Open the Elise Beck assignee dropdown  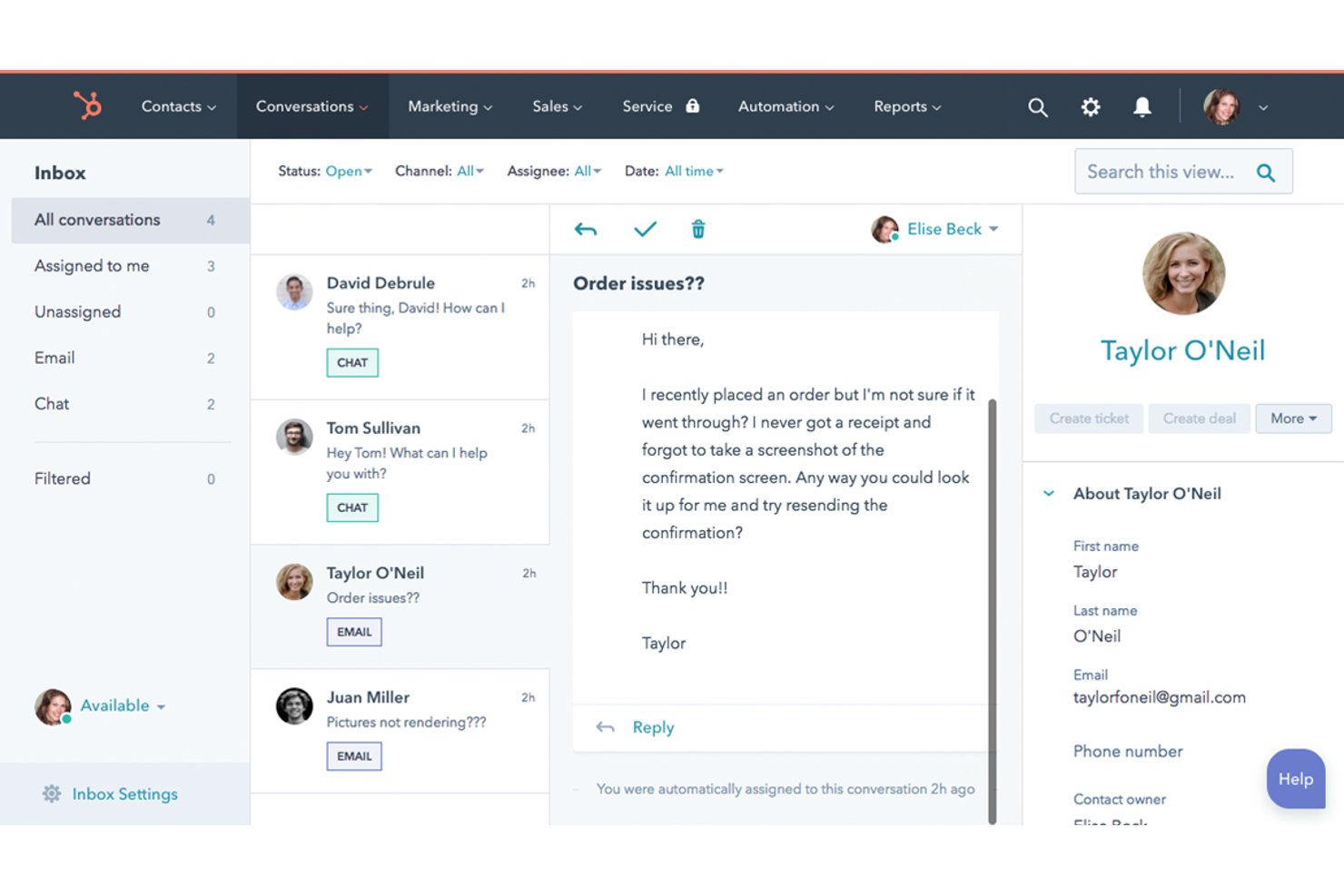click(934, 229)
